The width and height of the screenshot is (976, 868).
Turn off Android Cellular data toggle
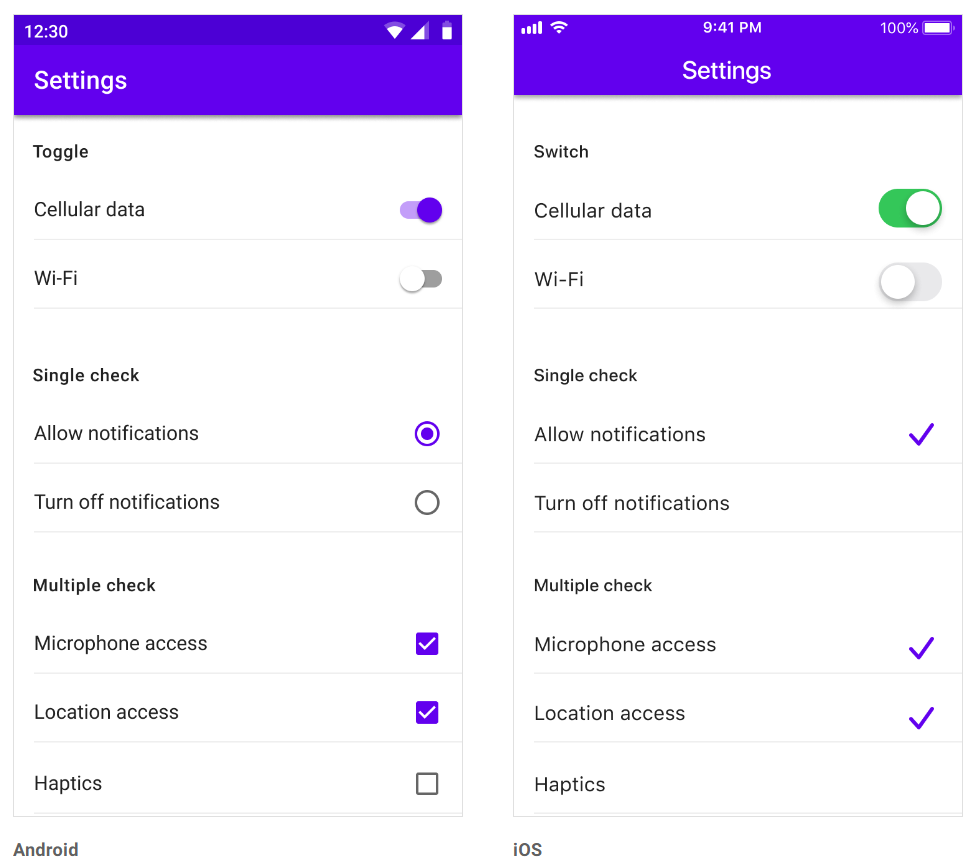(421, 210)
